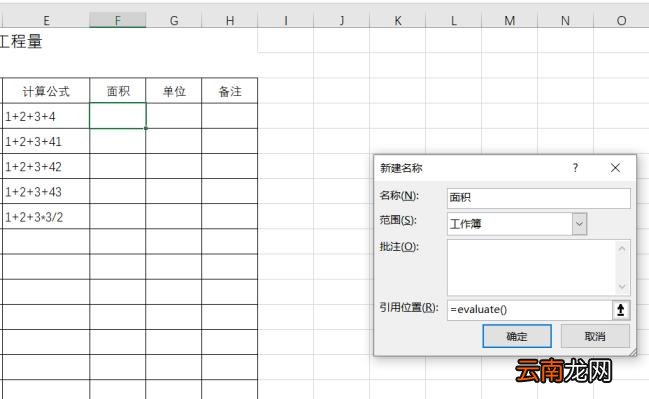This screenshot has height=399, width=649.
Task: Select the 面积 table header cell
Action: (118, 91)
